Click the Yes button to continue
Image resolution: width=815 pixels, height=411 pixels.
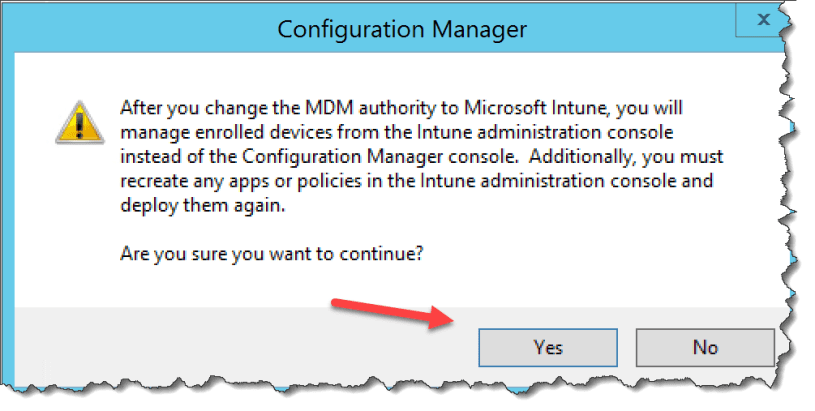click(548, 347)
